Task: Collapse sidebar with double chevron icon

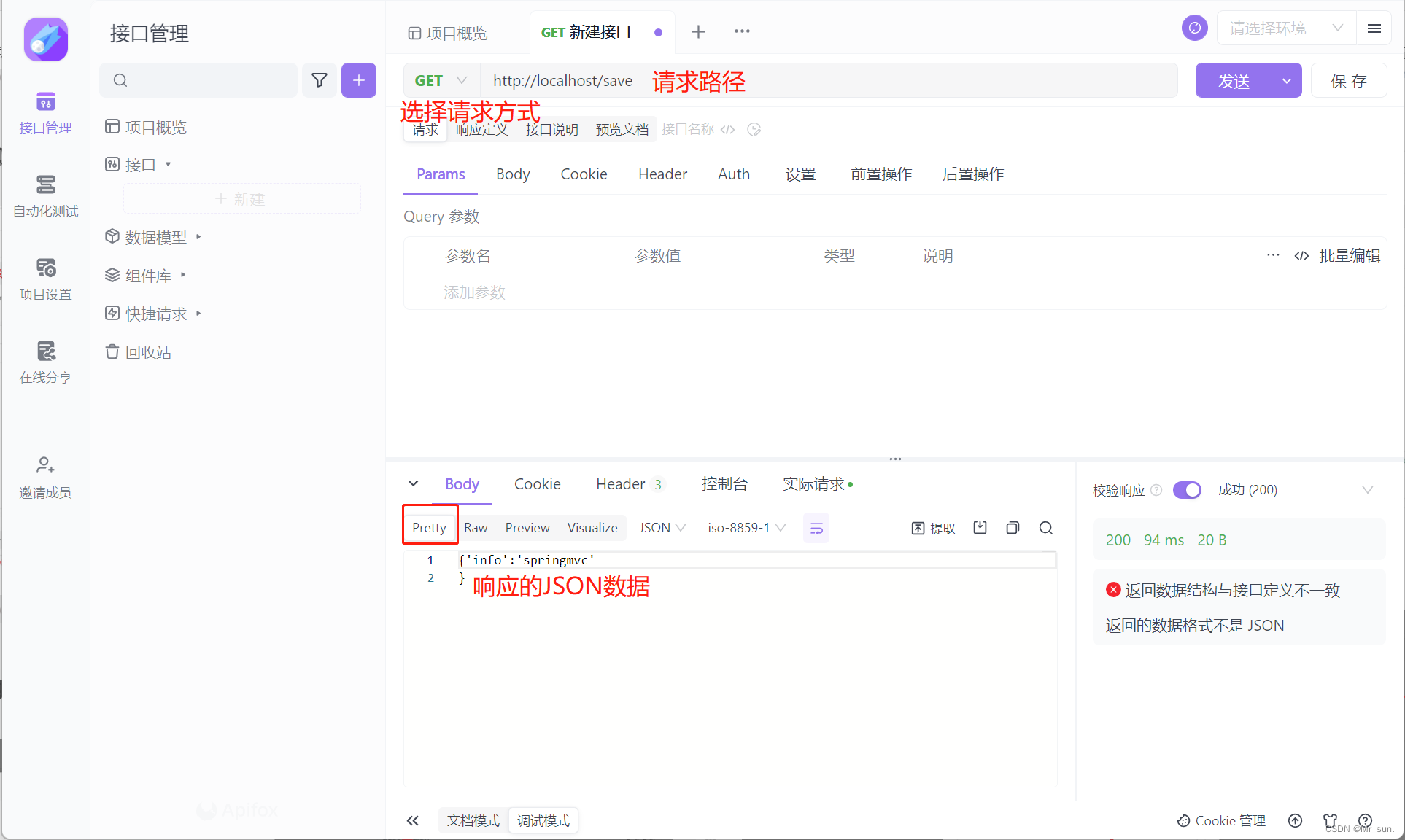Action: point(413,820)
